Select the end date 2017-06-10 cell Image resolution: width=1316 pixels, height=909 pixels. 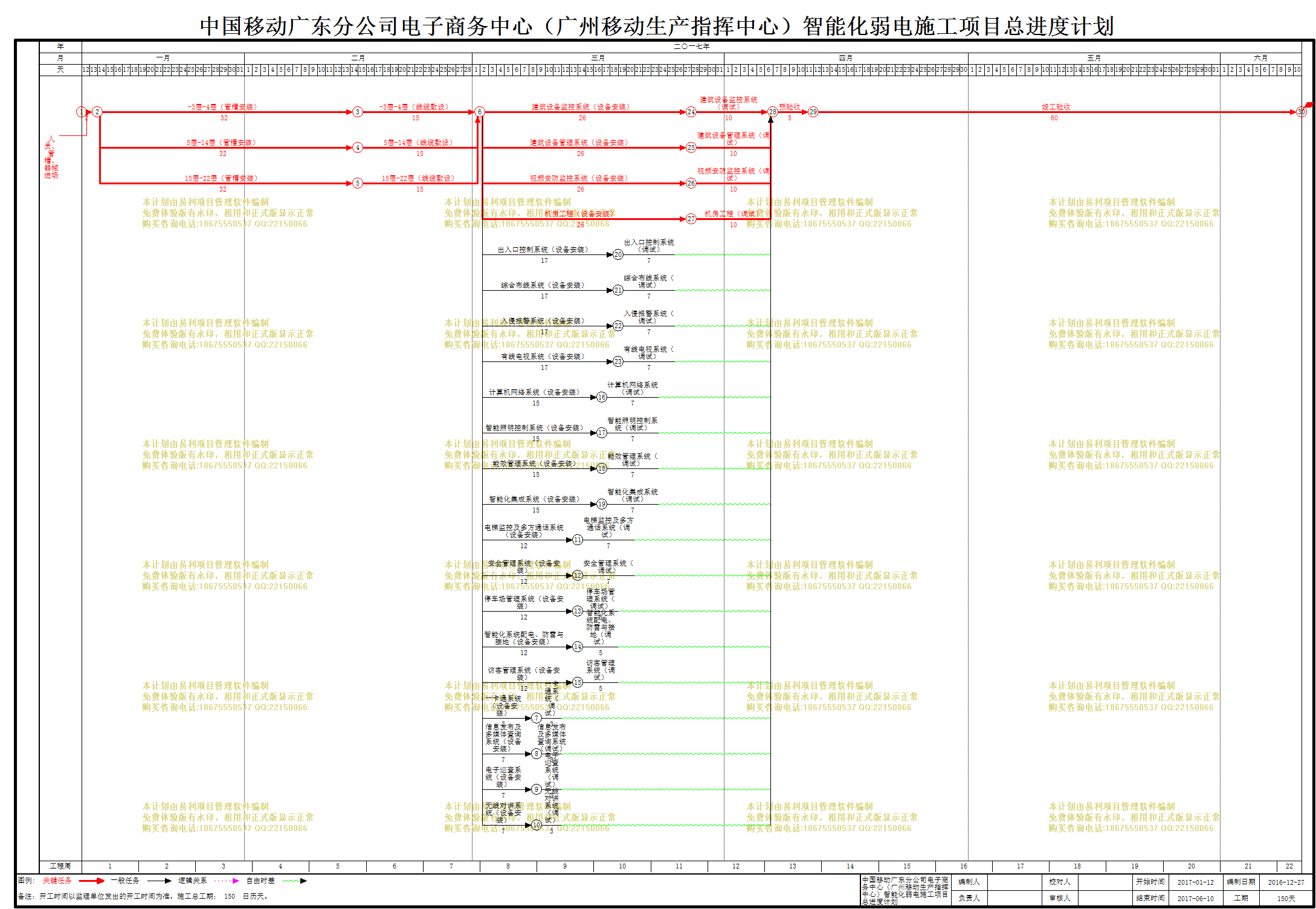(x=1195, y=898)
